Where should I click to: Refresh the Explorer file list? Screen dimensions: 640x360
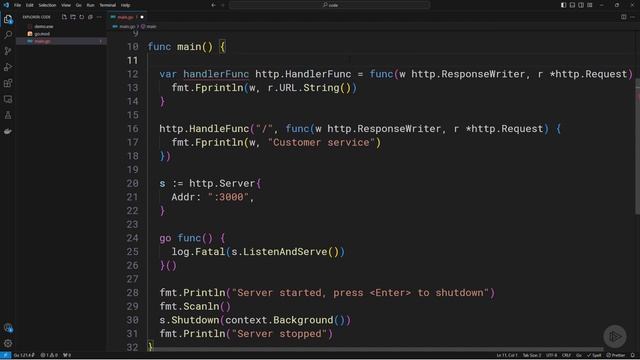82,17
